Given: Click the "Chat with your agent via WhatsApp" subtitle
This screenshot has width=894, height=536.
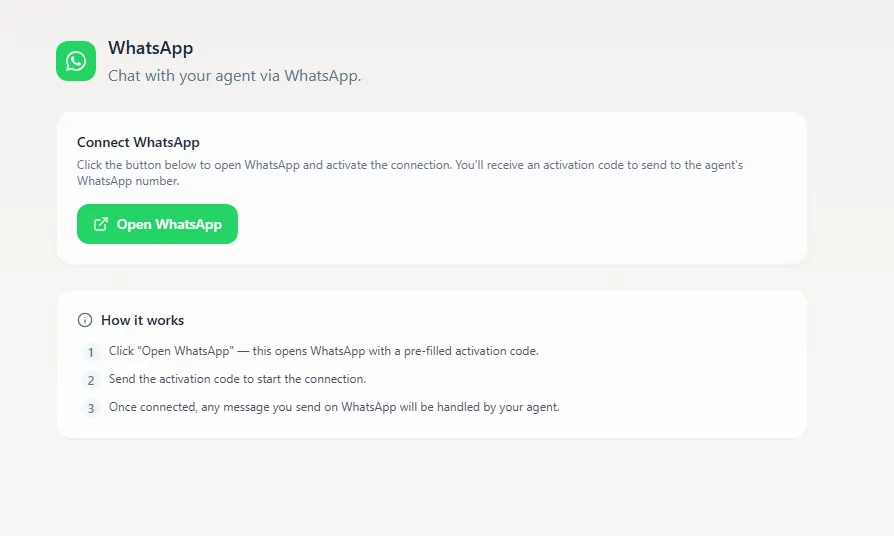Looking at the screenshot, I should tap(234, 75).
